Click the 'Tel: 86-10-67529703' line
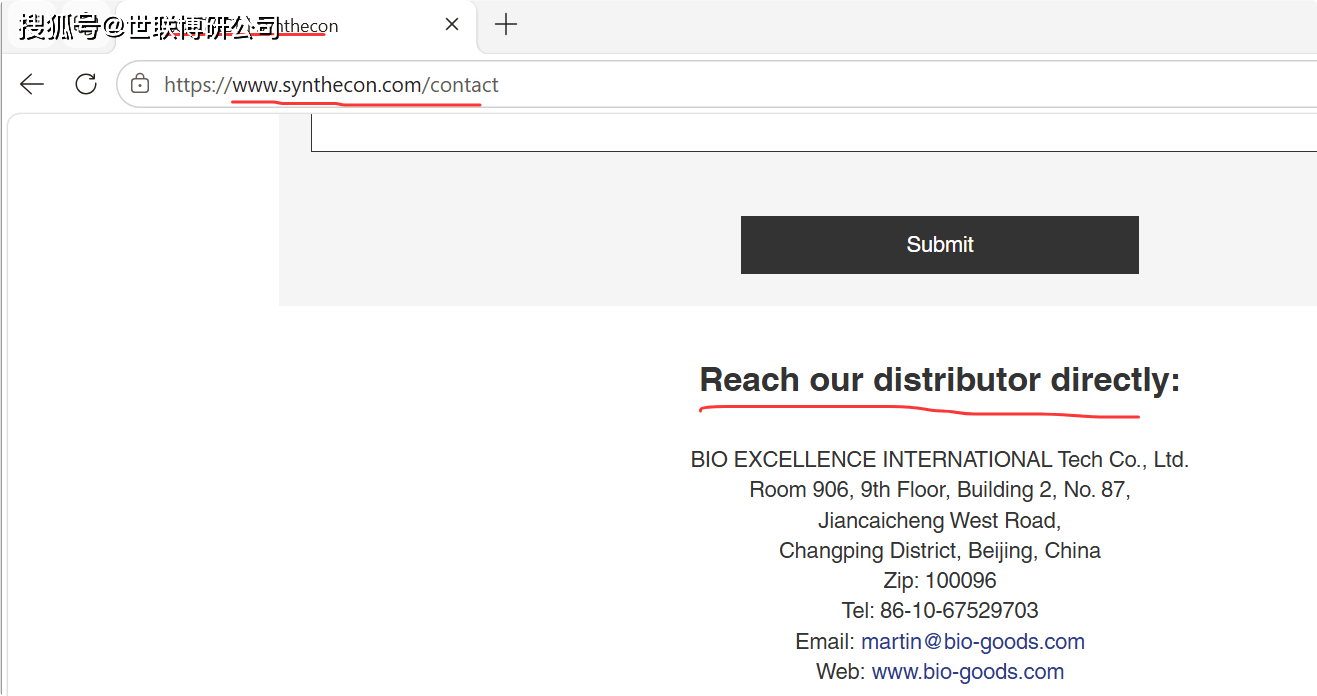 939,611
